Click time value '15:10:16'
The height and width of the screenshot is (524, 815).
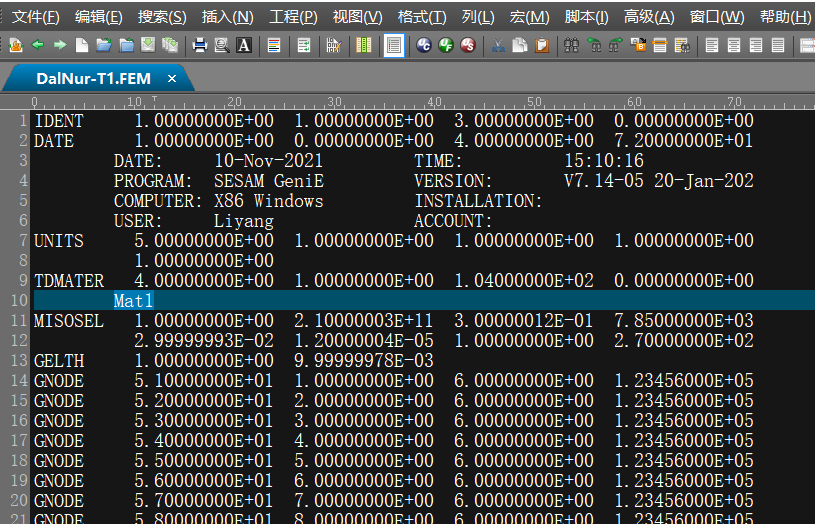pyautogui.click(x=603, y=161)
